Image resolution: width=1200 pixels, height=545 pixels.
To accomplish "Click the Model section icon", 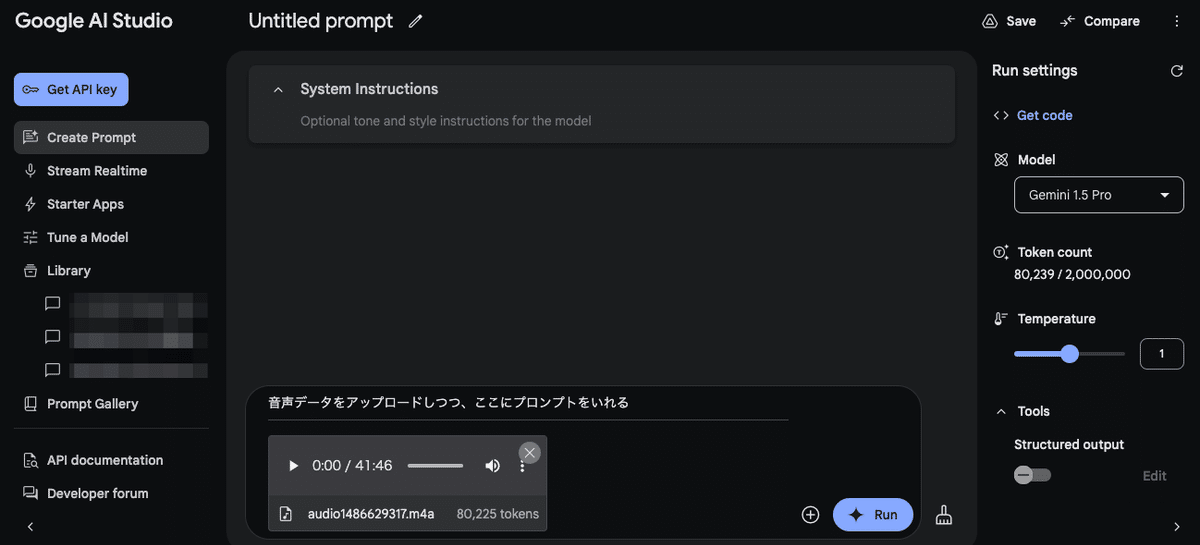I will tap(1001, 160).
